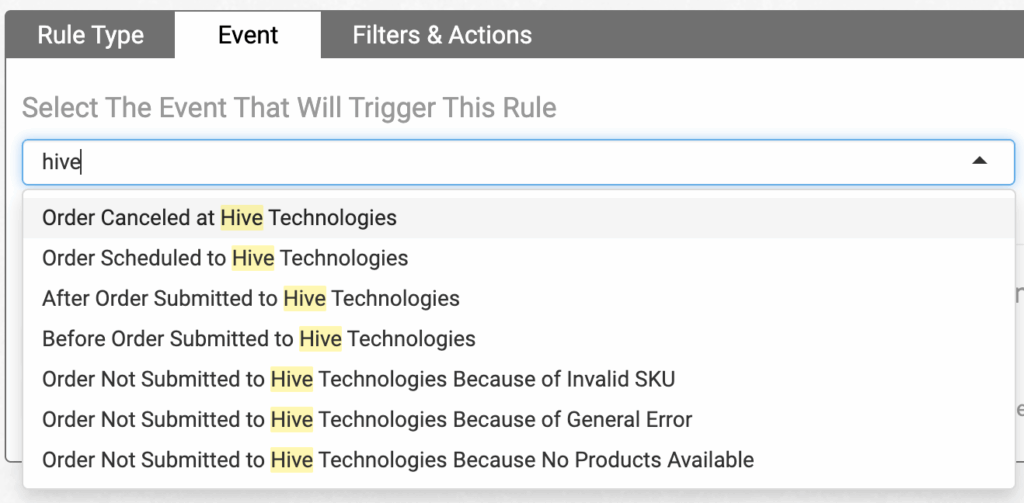
Task: Click highlighted Hive in the Order Canceled option
Action: click(x=242, y=218)
